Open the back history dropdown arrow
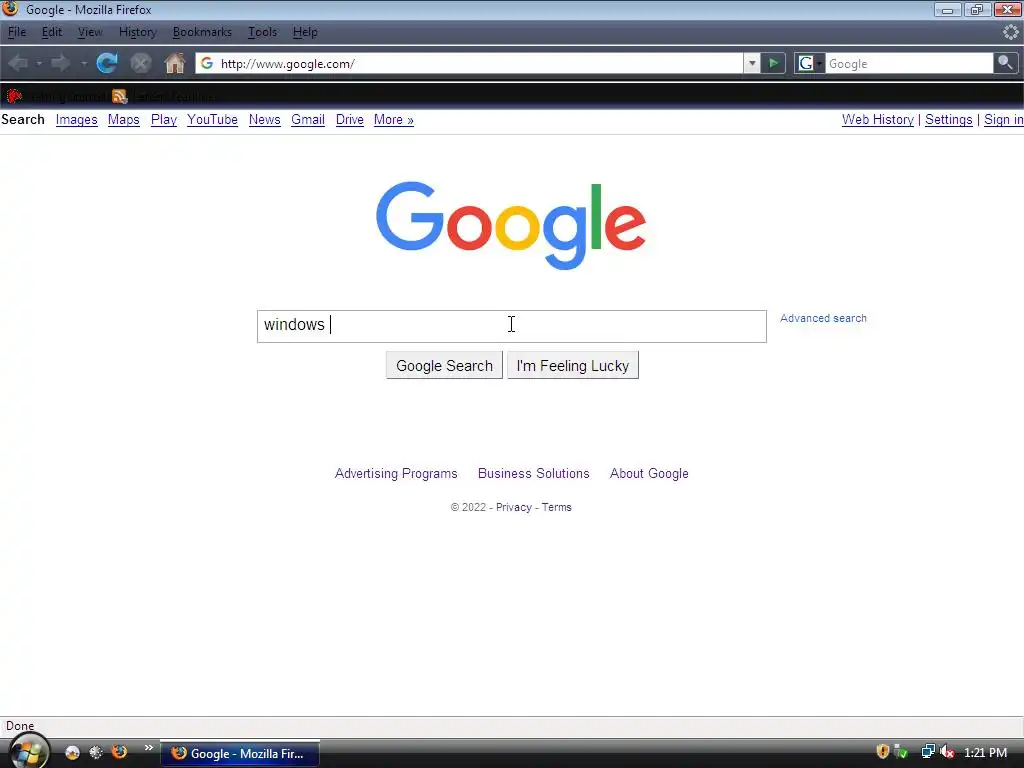Viewport: 1024px width, 768px height. point(39,63)
